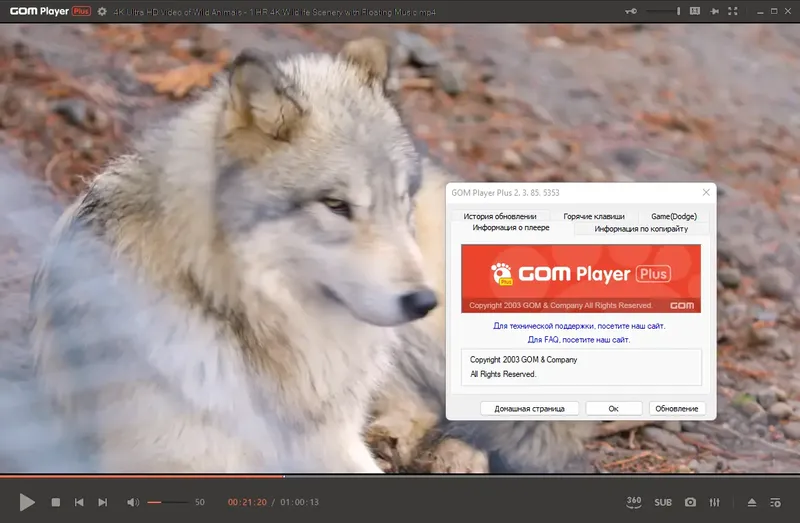Open the SUB subtitle settings
The width and height of the screenshot is (800, 523).
click(x=663, y=503)
